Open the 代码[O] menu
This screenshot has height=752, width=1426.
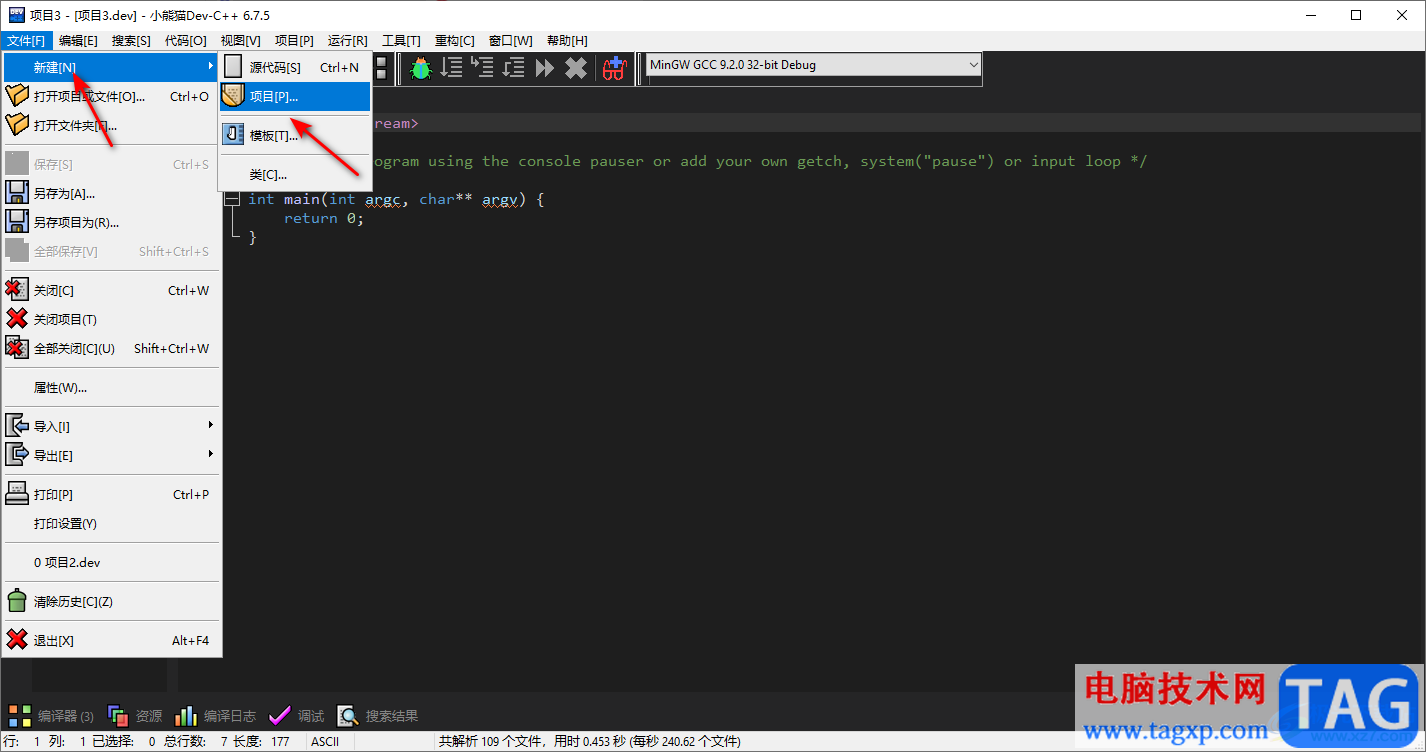pyautogui.click(x=185, y=40)
